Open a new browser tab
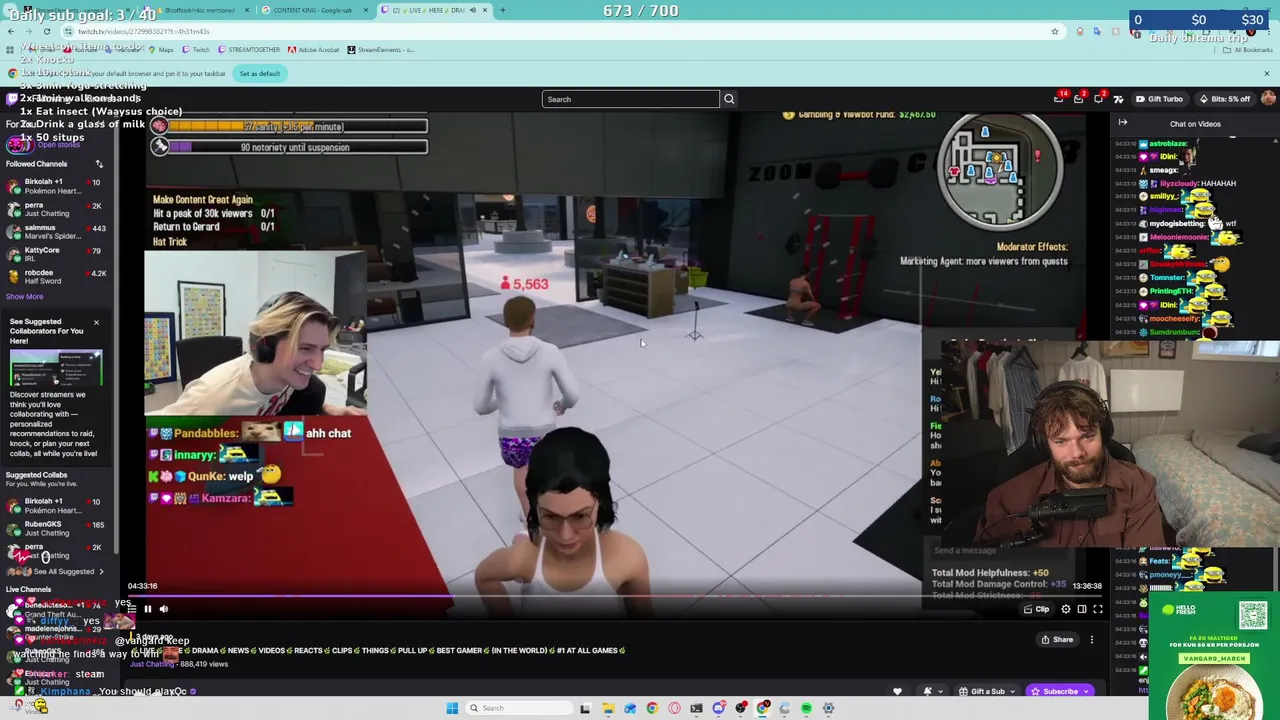 click(x=502, y=10)
